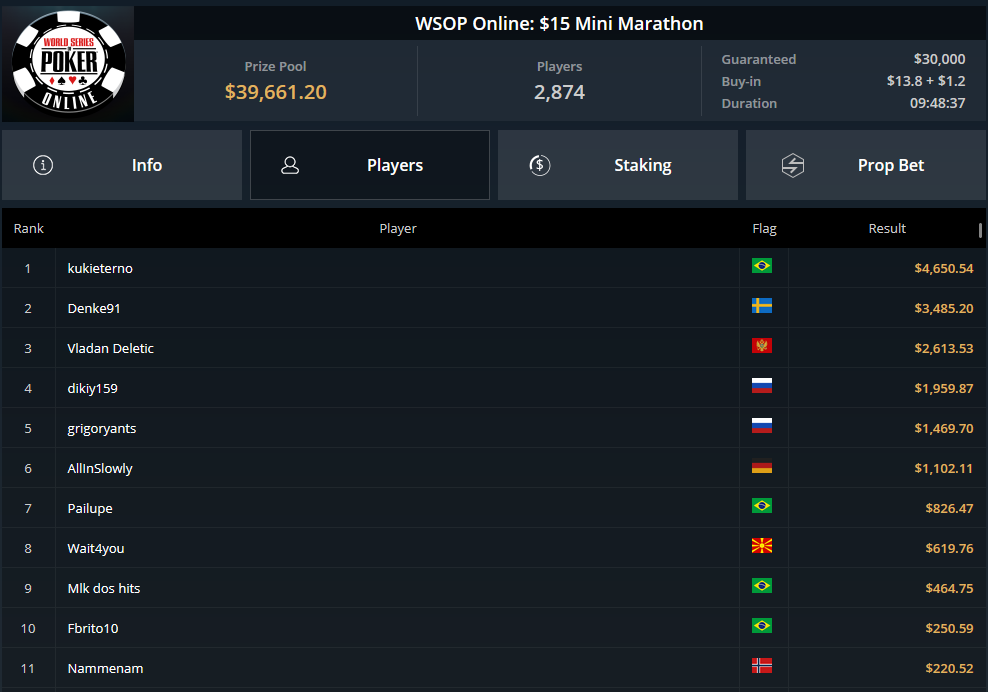Click the $3,485.20 result
988x692 pixels.
point(943,308)
